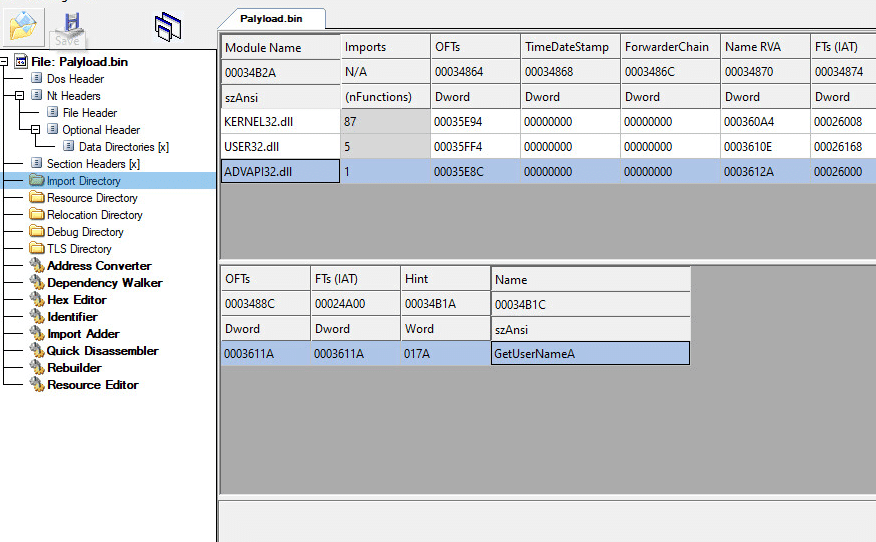This screenshot has width=876, height=542.
Task: Open the TLS Directory folder item
Action: [x=79, y=249]
